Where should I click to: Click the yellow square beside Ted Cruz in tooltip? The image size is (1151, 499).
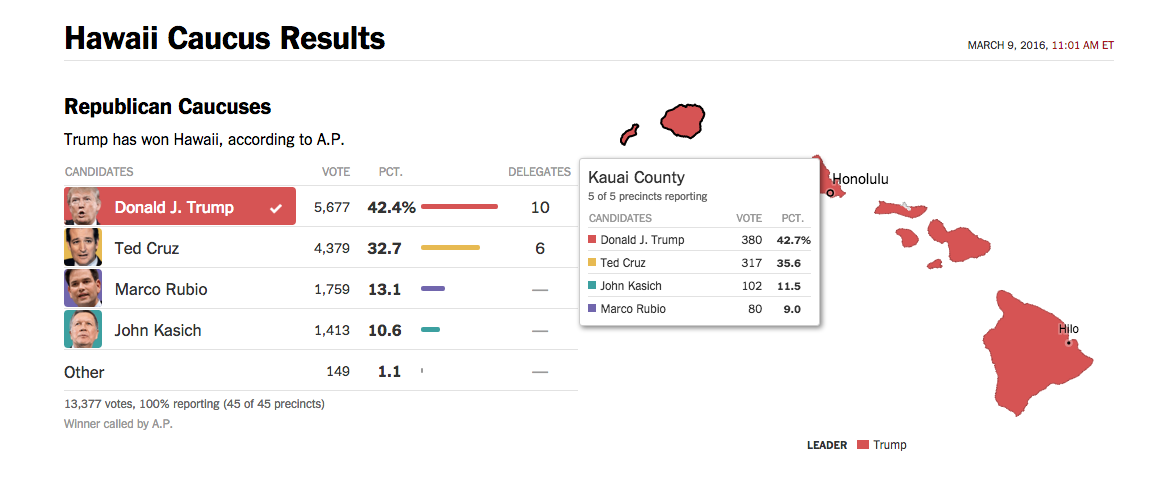592,263
